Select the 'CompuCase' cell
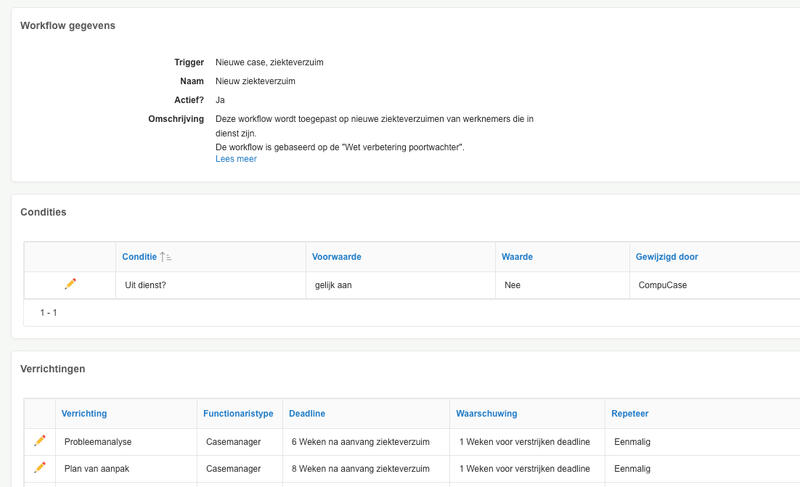Viewport: 800px width, 487px height. [x=714, y=285]
